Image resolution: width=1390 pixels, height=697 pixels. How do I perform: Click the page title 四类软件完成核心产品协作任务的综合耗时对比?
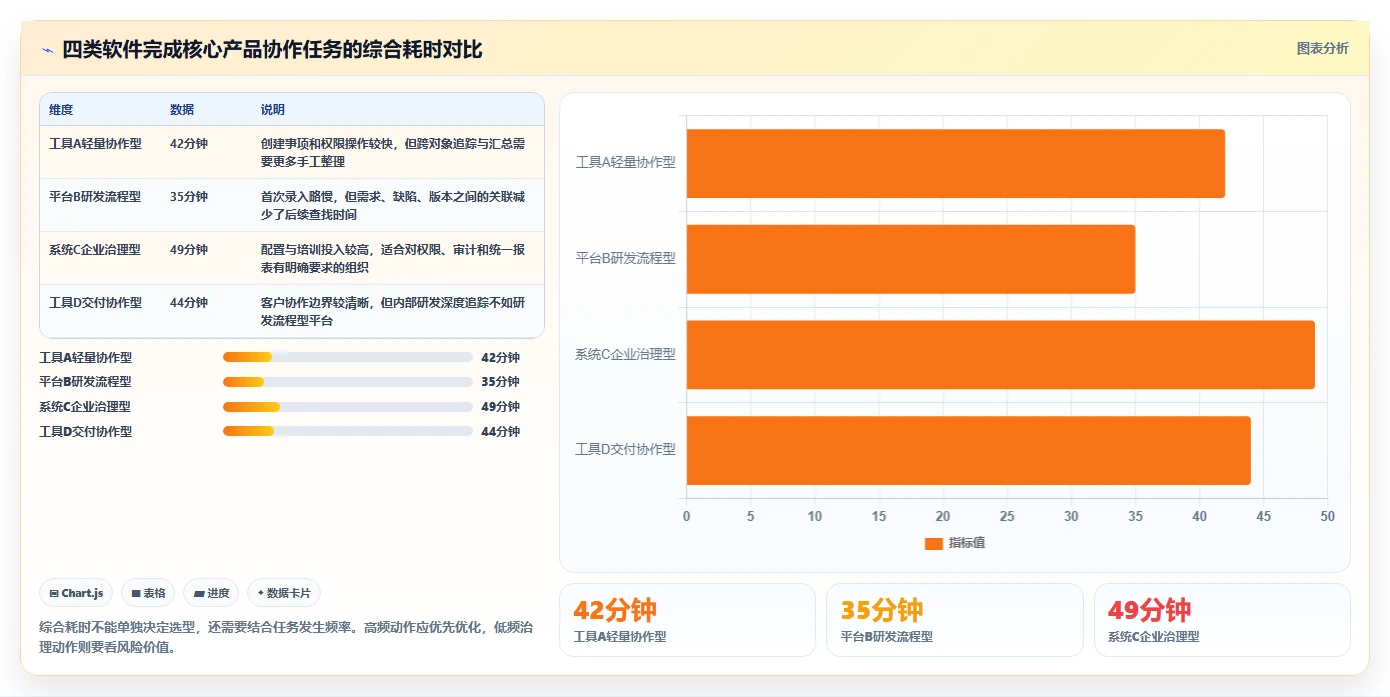click(272, 49)
